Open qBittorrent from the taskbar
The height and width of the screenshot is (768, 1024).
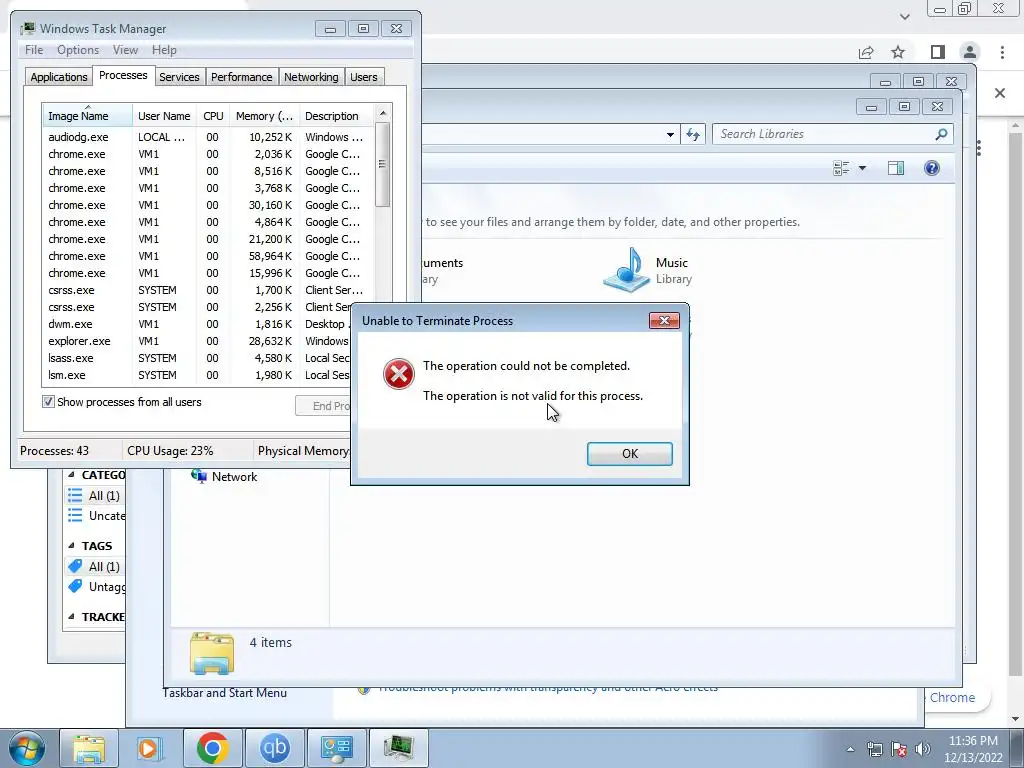tap(274, 748)
